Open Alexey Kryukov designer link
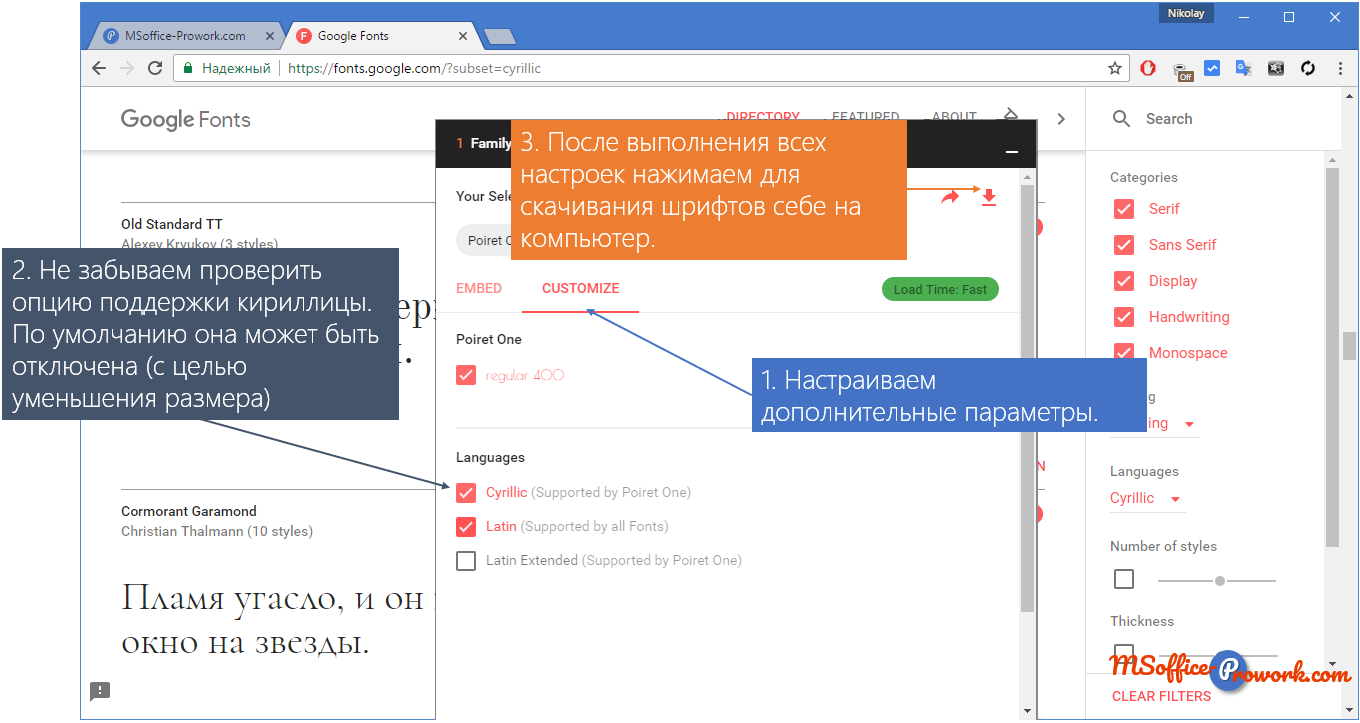This screenshot has height=723, width=1360. tap(200, 244)
